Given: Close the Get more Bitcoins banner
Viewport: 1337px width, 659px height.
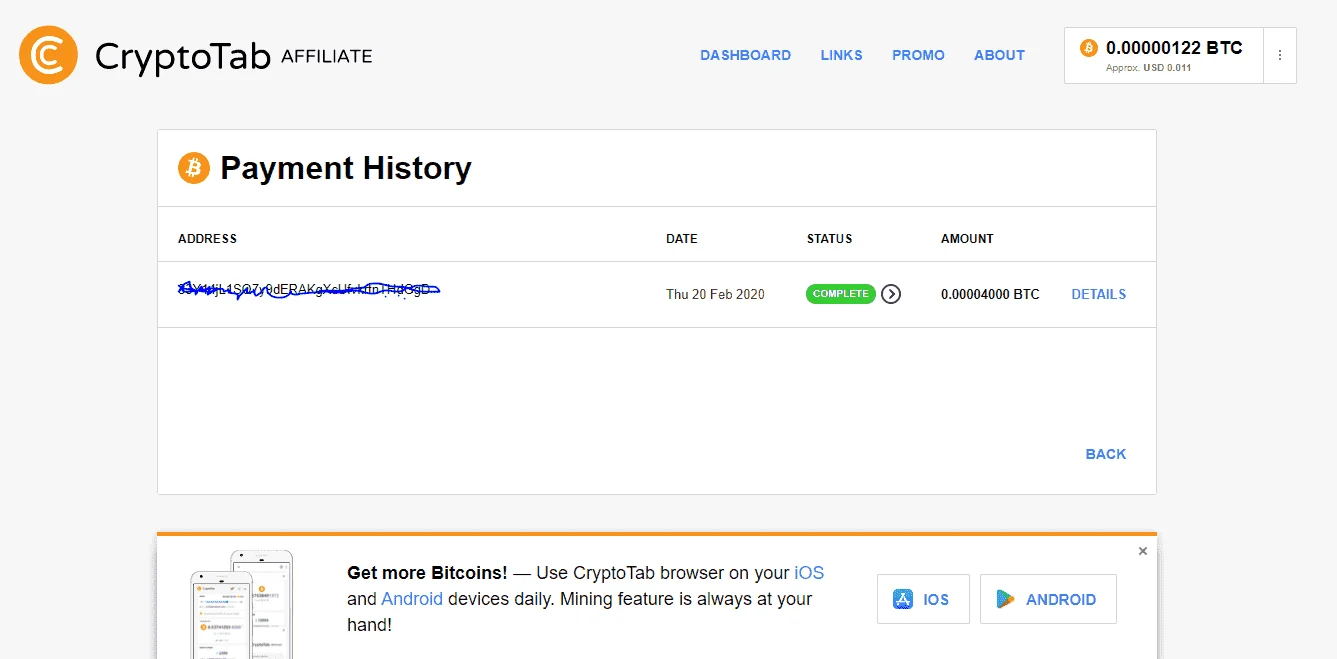Looking at the screenshot, I should coord(1143,551).
